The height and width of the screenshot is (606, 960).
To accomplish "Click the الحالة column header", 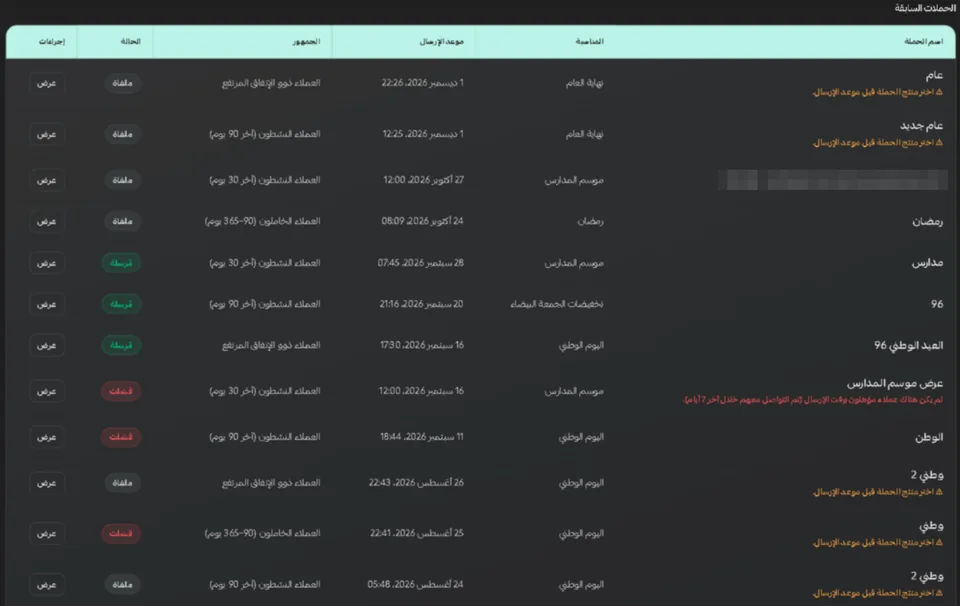I will click(x=130, y=41).
